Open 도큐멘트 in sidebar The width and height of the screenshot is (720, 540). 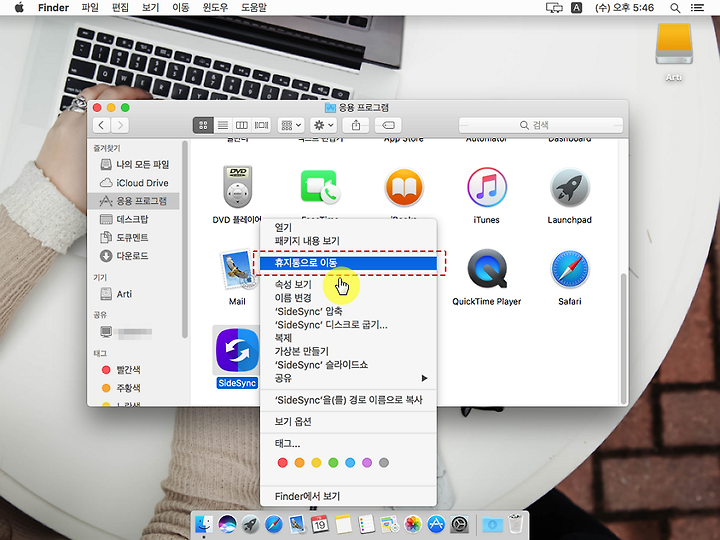[x=134, y=237]
